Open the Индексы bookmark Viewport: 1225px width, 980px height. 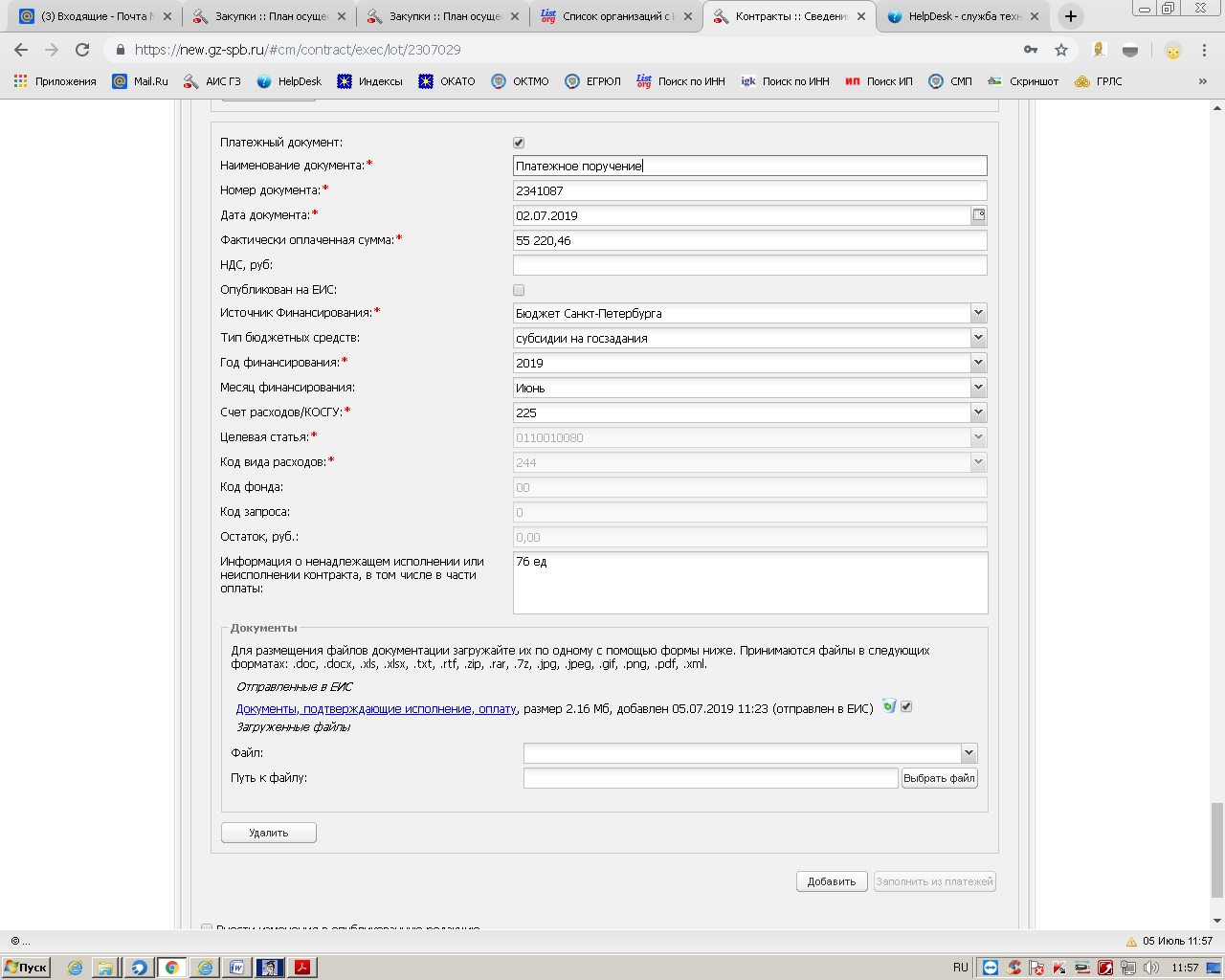point(369,81)
